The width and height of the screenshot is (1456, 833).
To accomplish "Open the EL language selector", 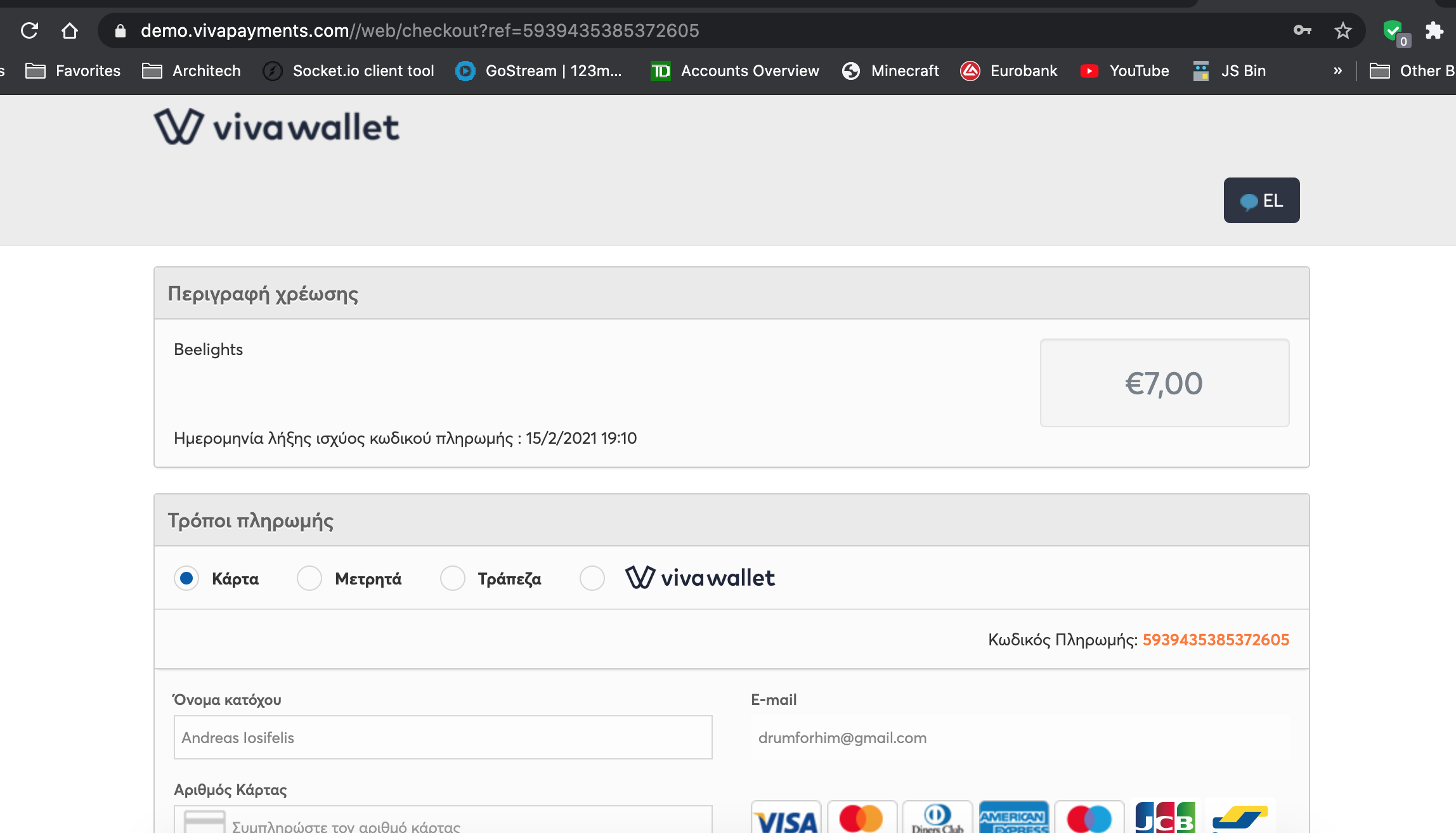I will pos(1261,200).
